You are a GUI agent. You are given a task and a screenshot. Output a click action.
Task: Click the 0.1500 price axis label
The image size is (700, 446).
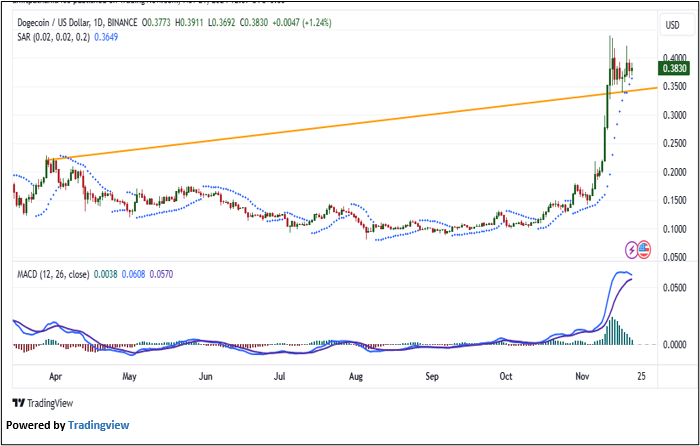click(675, 200)
